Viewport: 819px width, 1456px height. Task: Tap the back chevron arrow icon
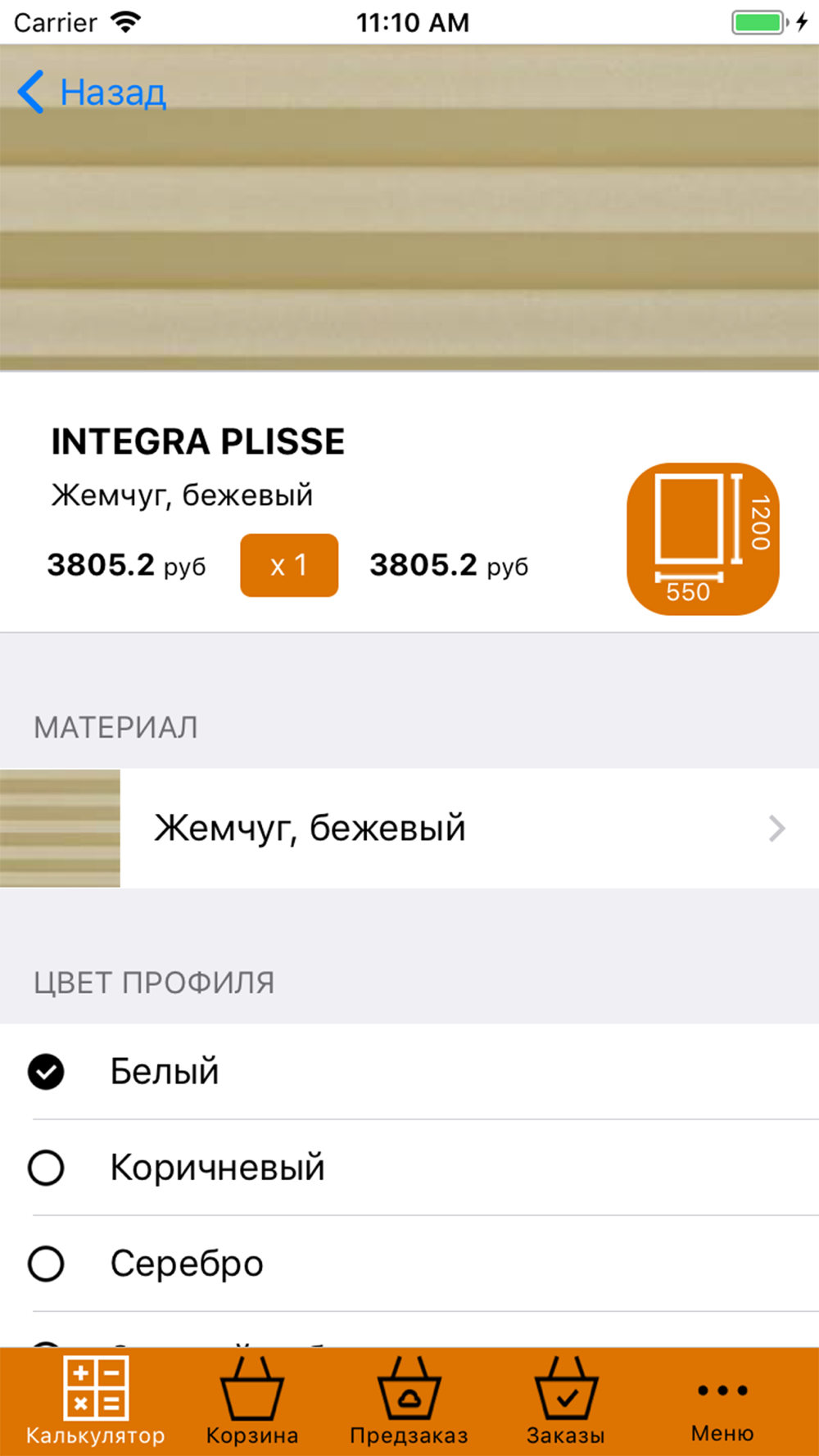(31, 92)
